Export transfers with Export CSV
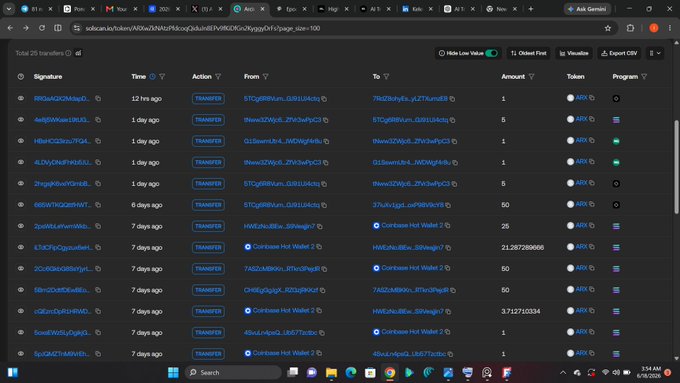The height and width of the screenshot is (383, 680). 619,53
